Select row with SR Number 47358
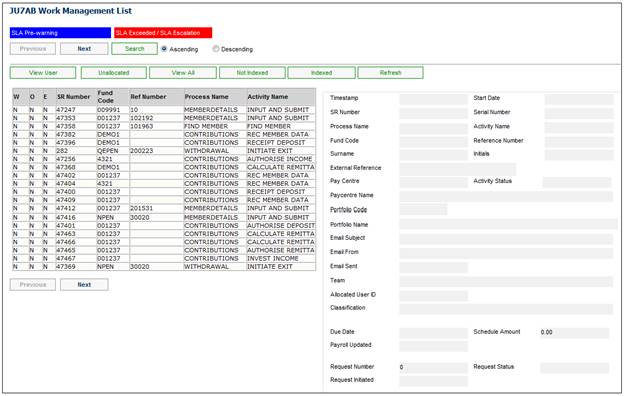Viewport: 624px width, 396px height. [x=164, y=126]
